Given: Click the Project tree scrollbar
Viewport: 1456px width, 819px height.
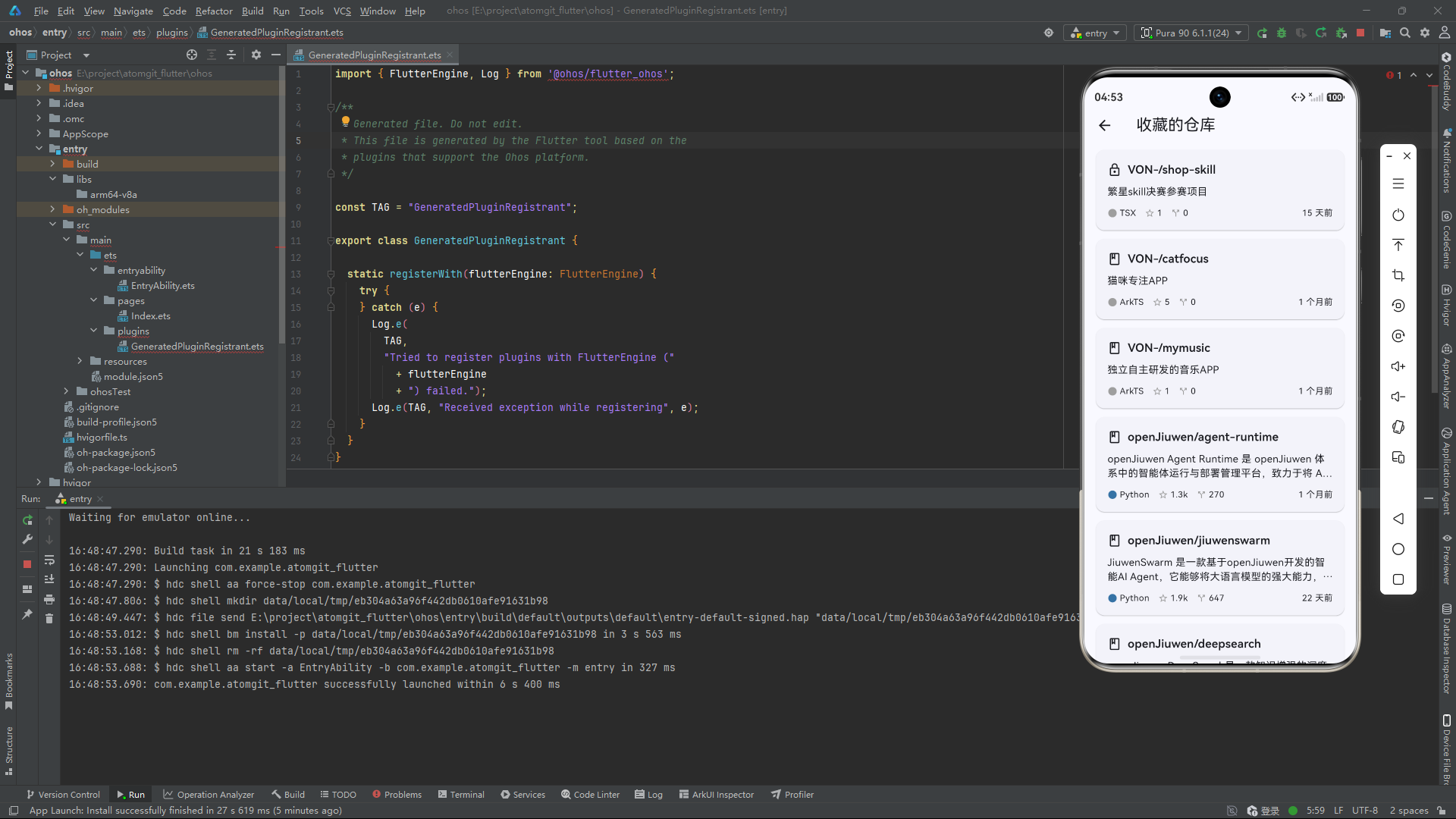Looking at the screenshot, I should pyautogui.click(x=282, y=205).
